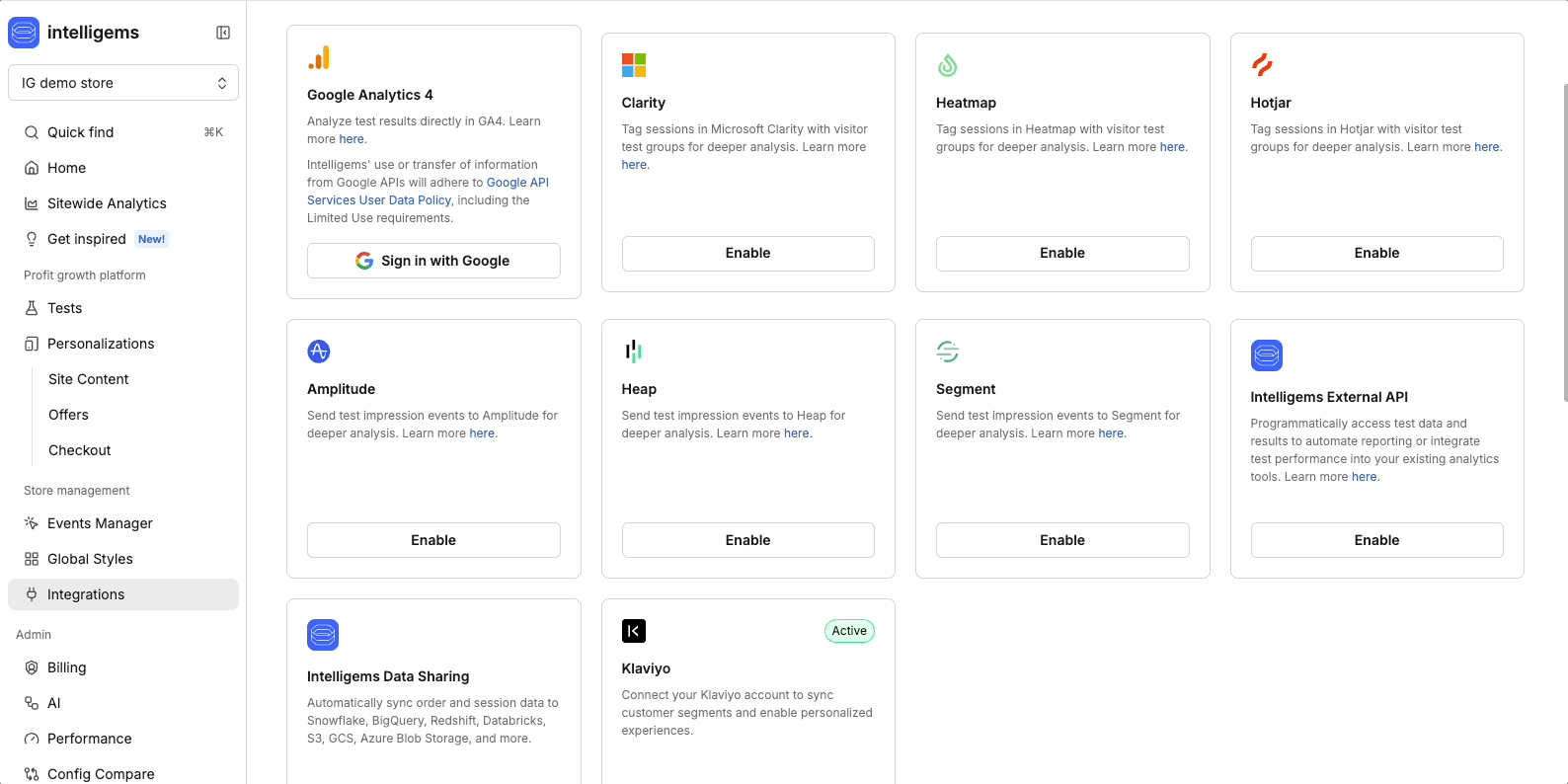Screen dimensions: 1568x784
Task: Click the Personalizations icon
Action: point(32,344)
